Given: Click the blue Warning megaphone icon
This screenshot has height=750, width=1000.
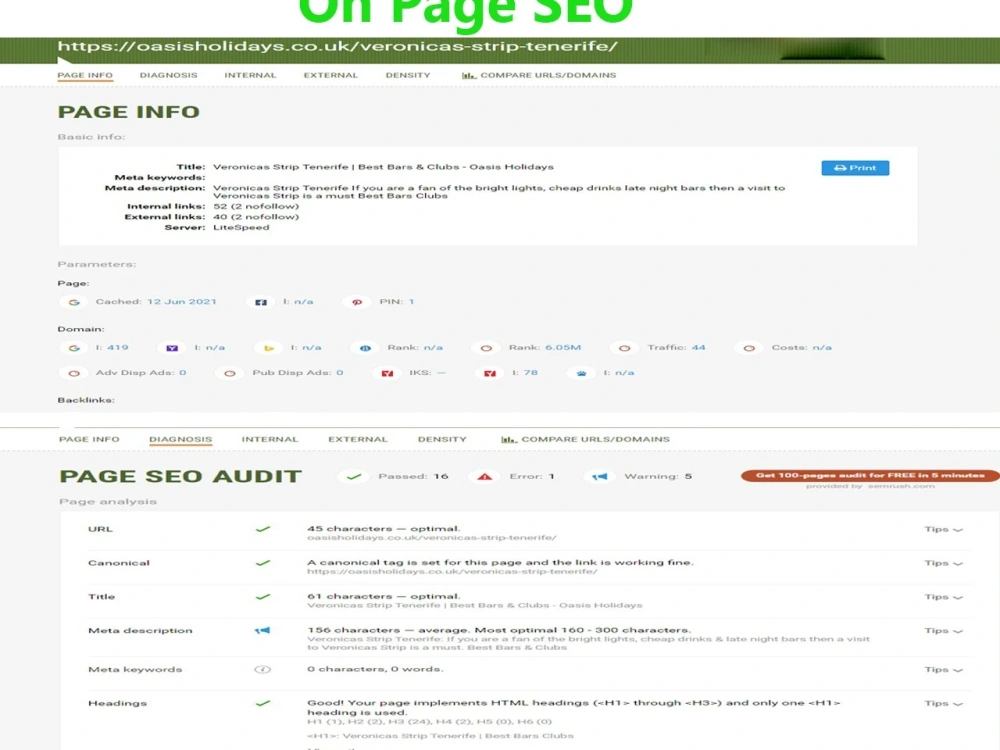Looking at the screenshot, I should (x=599, y=476).
